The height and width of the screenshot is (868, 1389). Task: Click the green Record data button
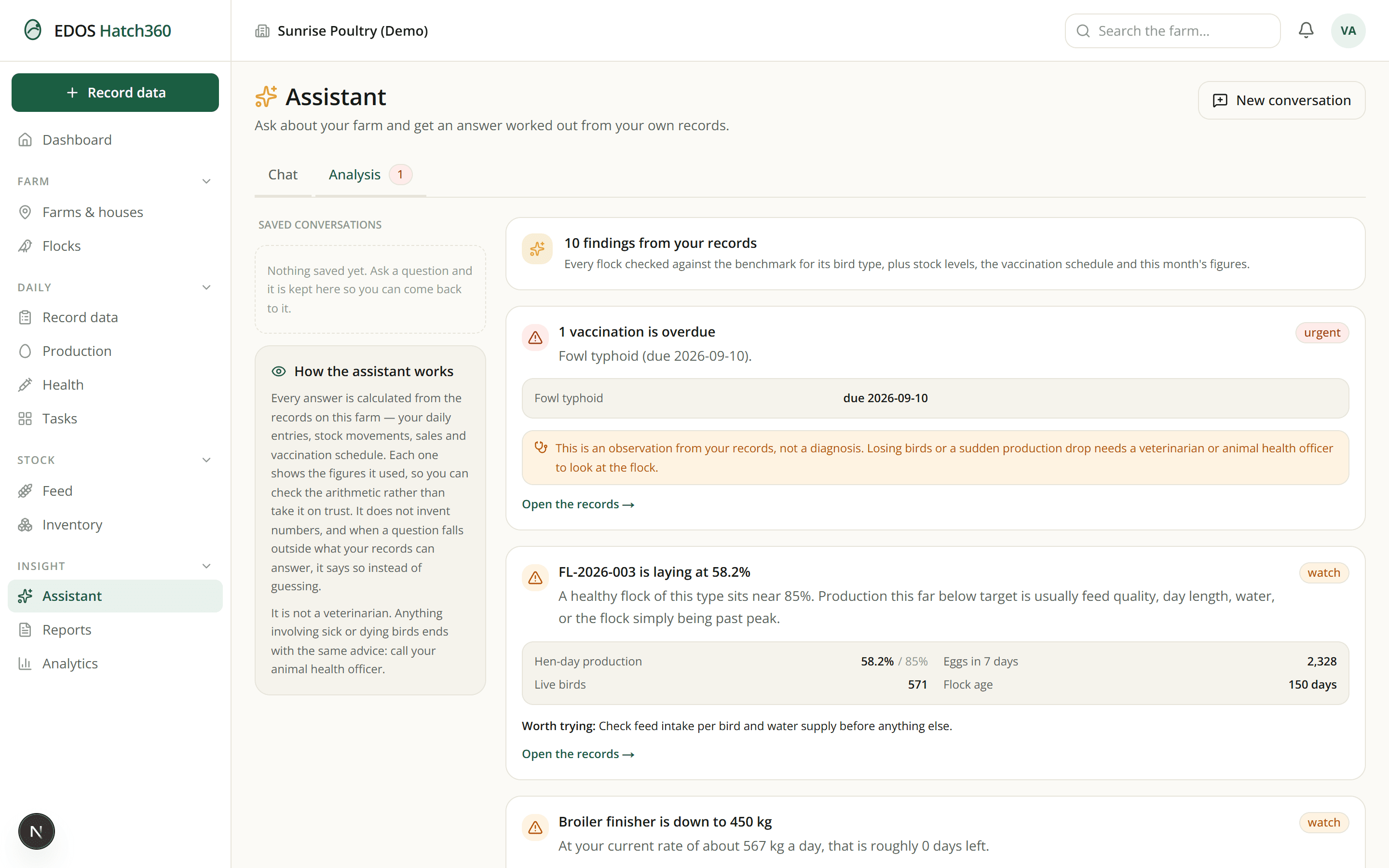pos(115,93)
